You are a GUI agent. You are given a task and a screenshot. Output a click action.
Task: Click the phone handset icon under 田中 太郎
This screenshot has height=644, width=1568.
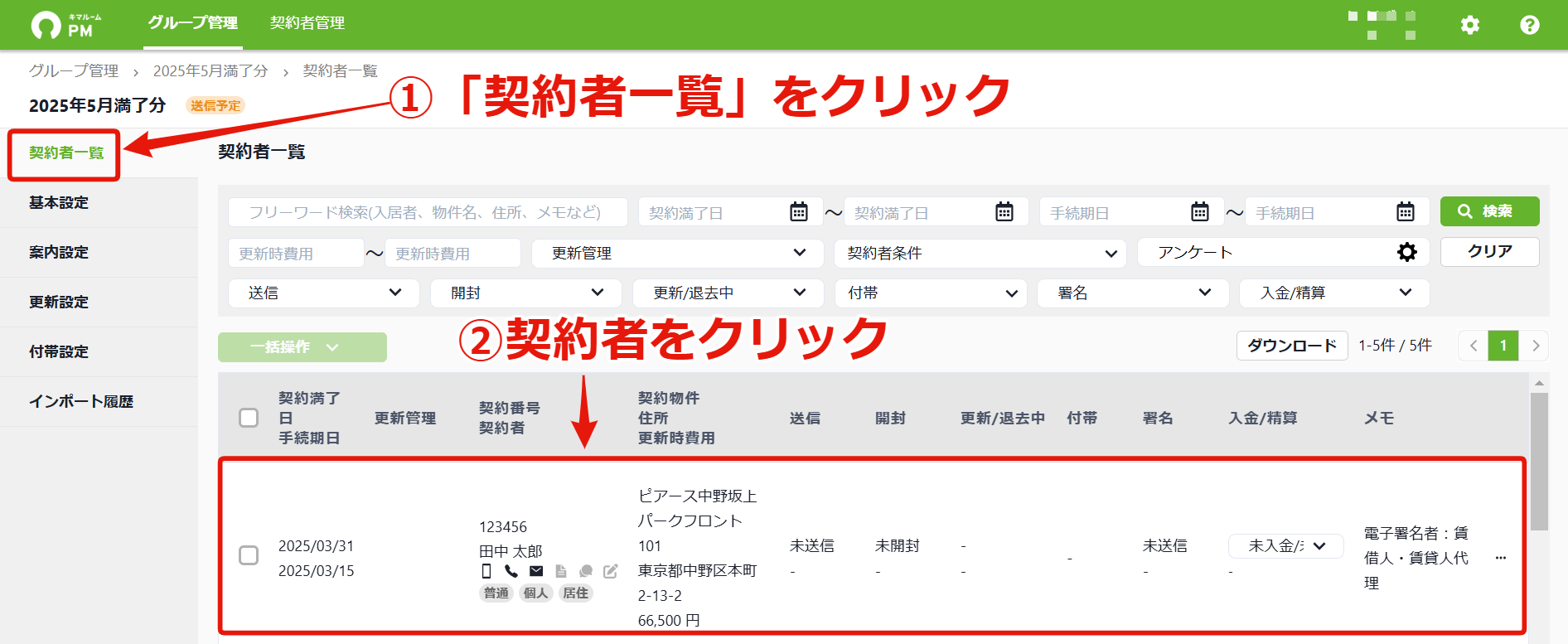pyautogui.click(x=511, y=571)
